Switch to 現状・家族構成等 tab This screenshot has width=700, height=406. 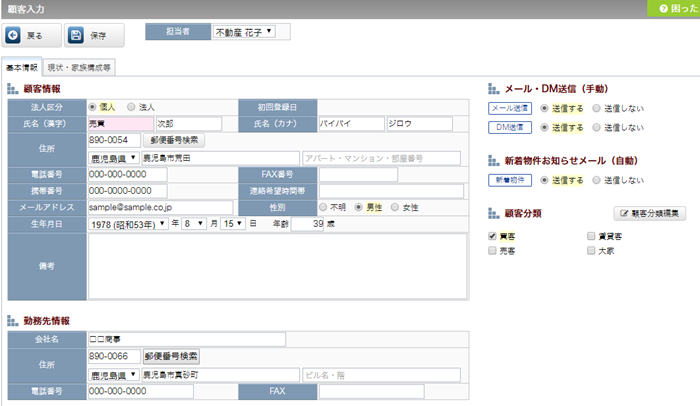80,67
